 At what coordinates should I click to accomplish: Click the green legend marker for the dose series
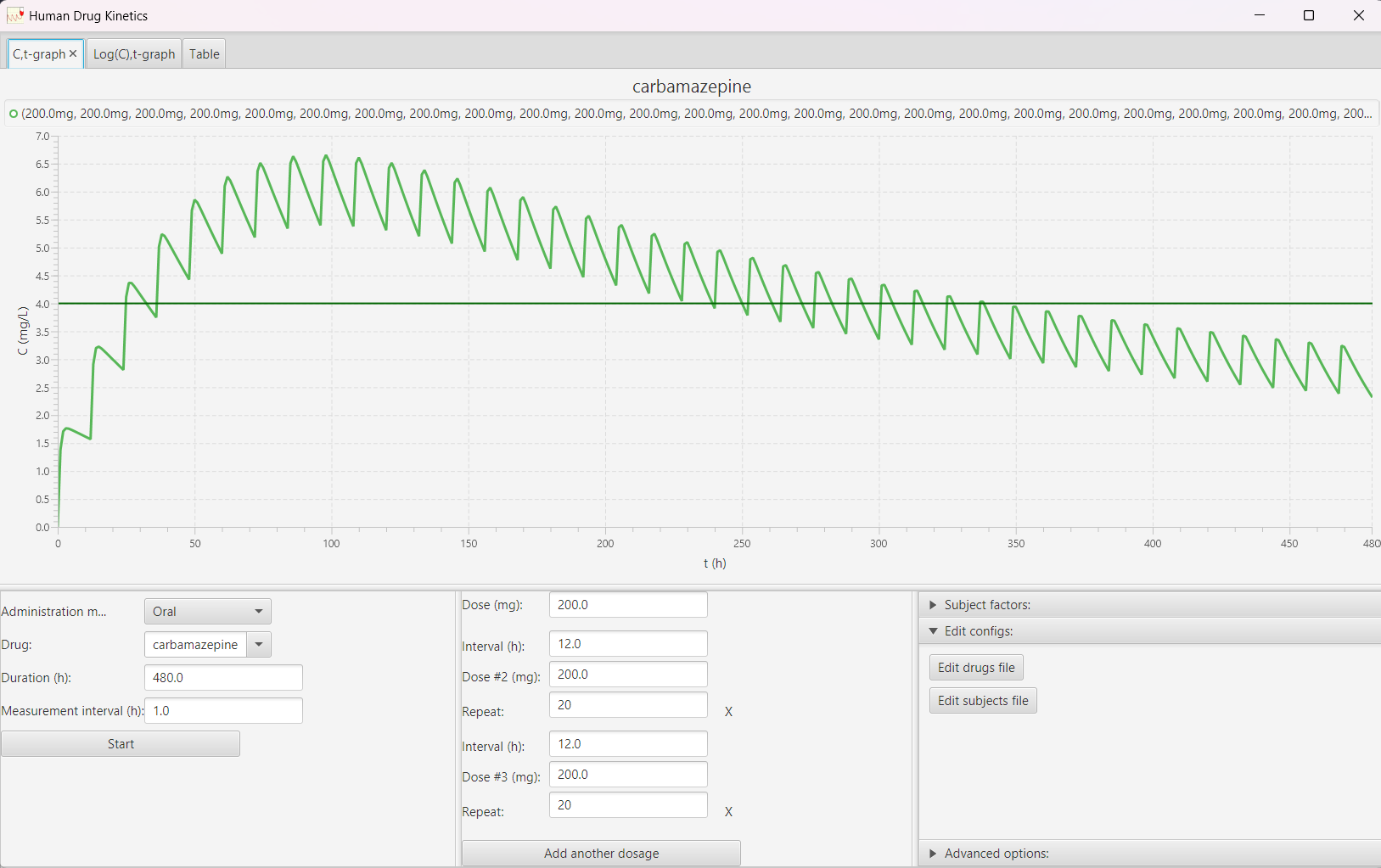(14, 114)
